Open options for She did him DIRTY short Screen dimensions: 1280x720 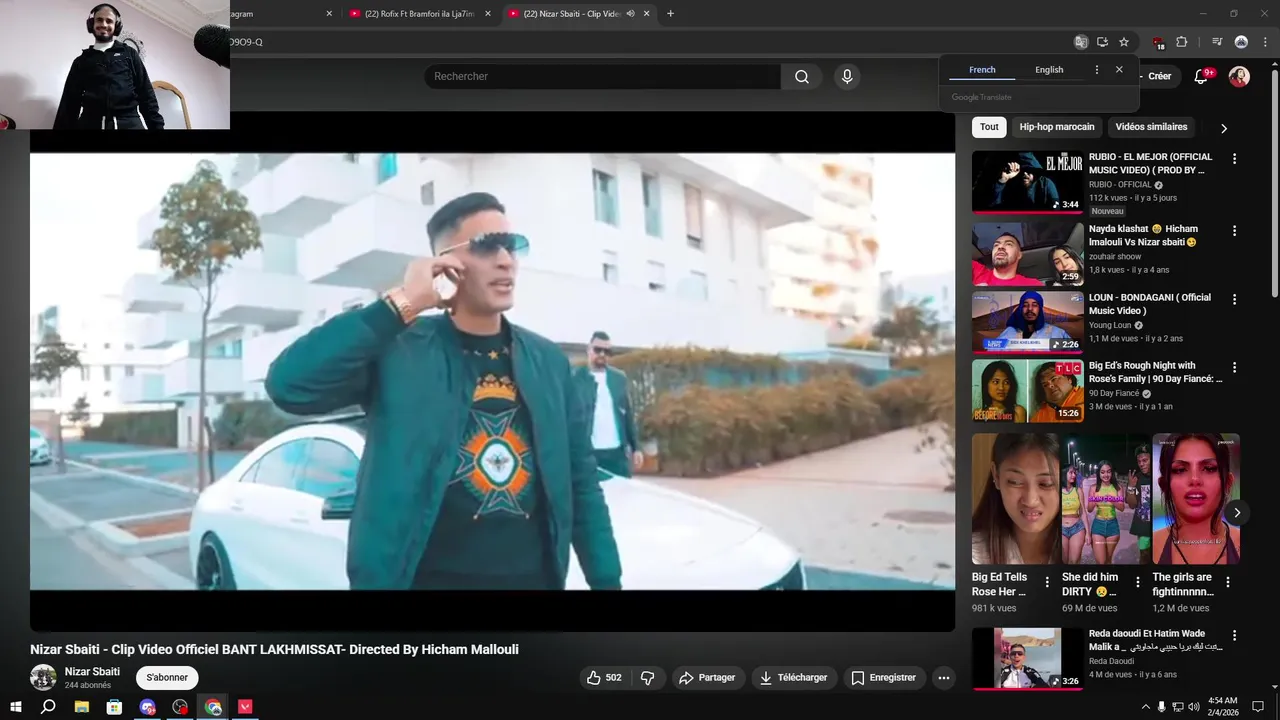click(x=1138, y=582)
